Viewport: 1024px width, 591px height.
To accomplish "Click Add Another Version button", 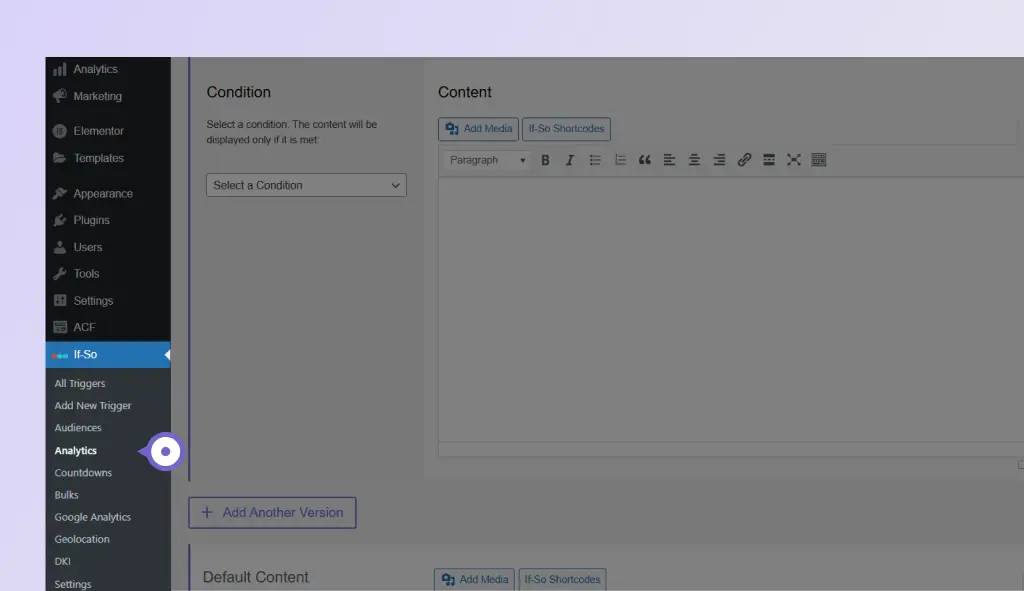I will 272,513.
